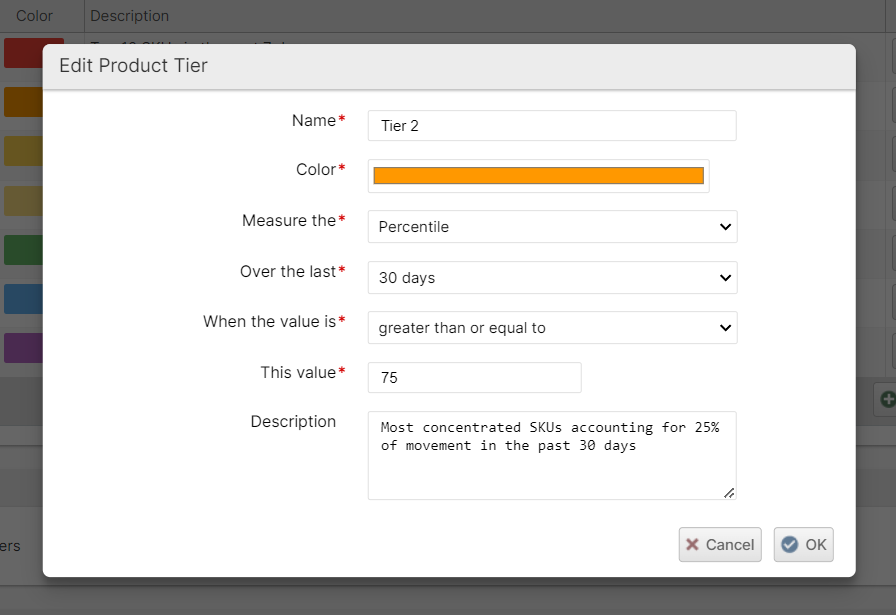Image resolution: width=896 pixels, height=615 pixels.
Task: Click the Description column header
Action: [130, 16]
